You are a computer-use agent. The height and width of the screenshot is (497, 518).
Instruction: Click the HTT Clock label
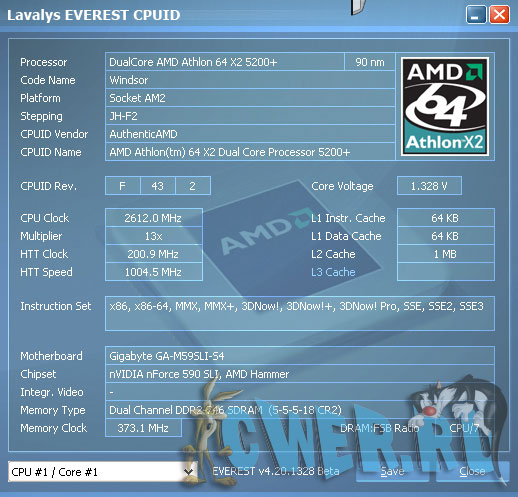(44, 254)
